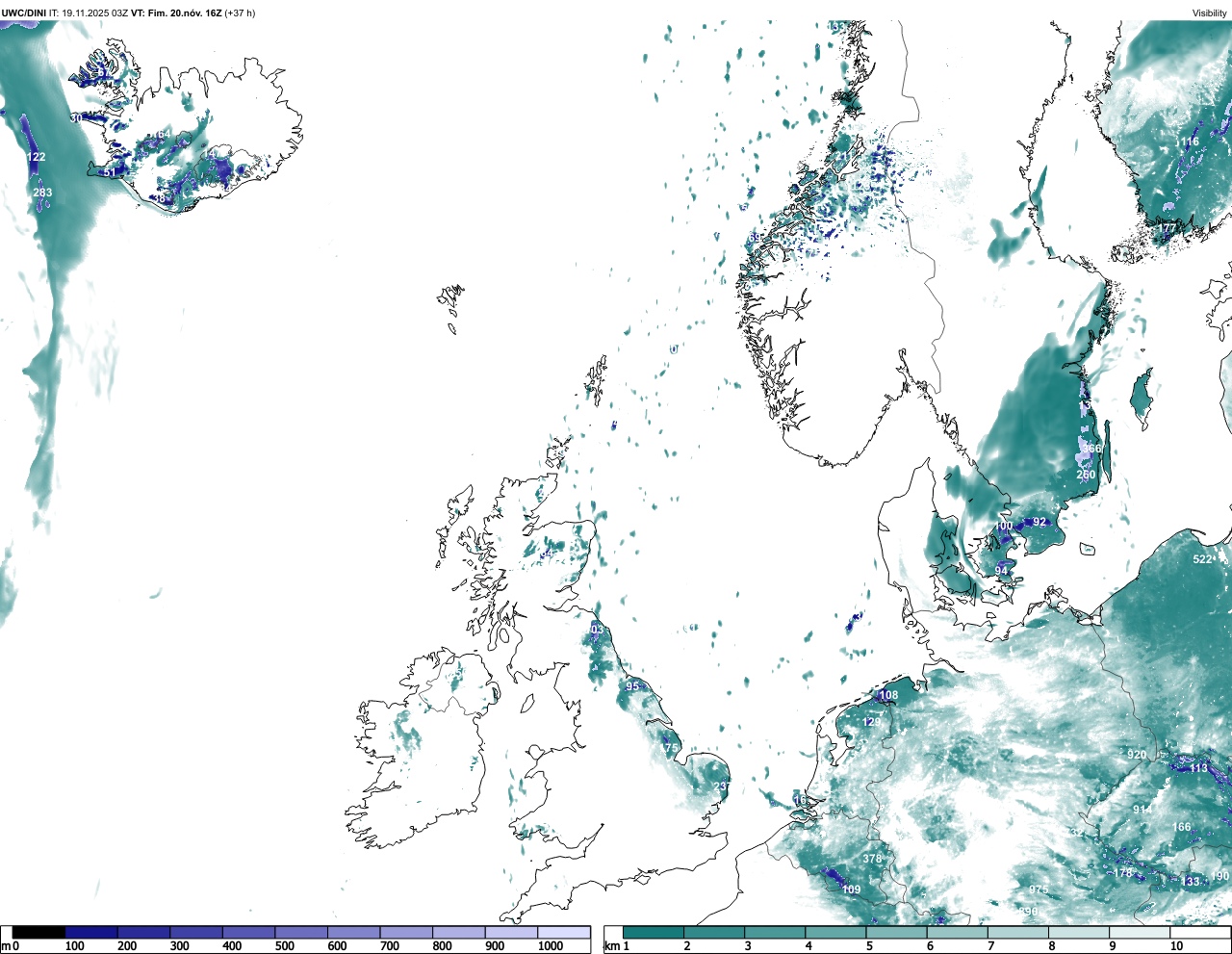This screenshot has width=1232, height=954.
Task: Click the '116' value over Finland
Action: click(1190, 142)
